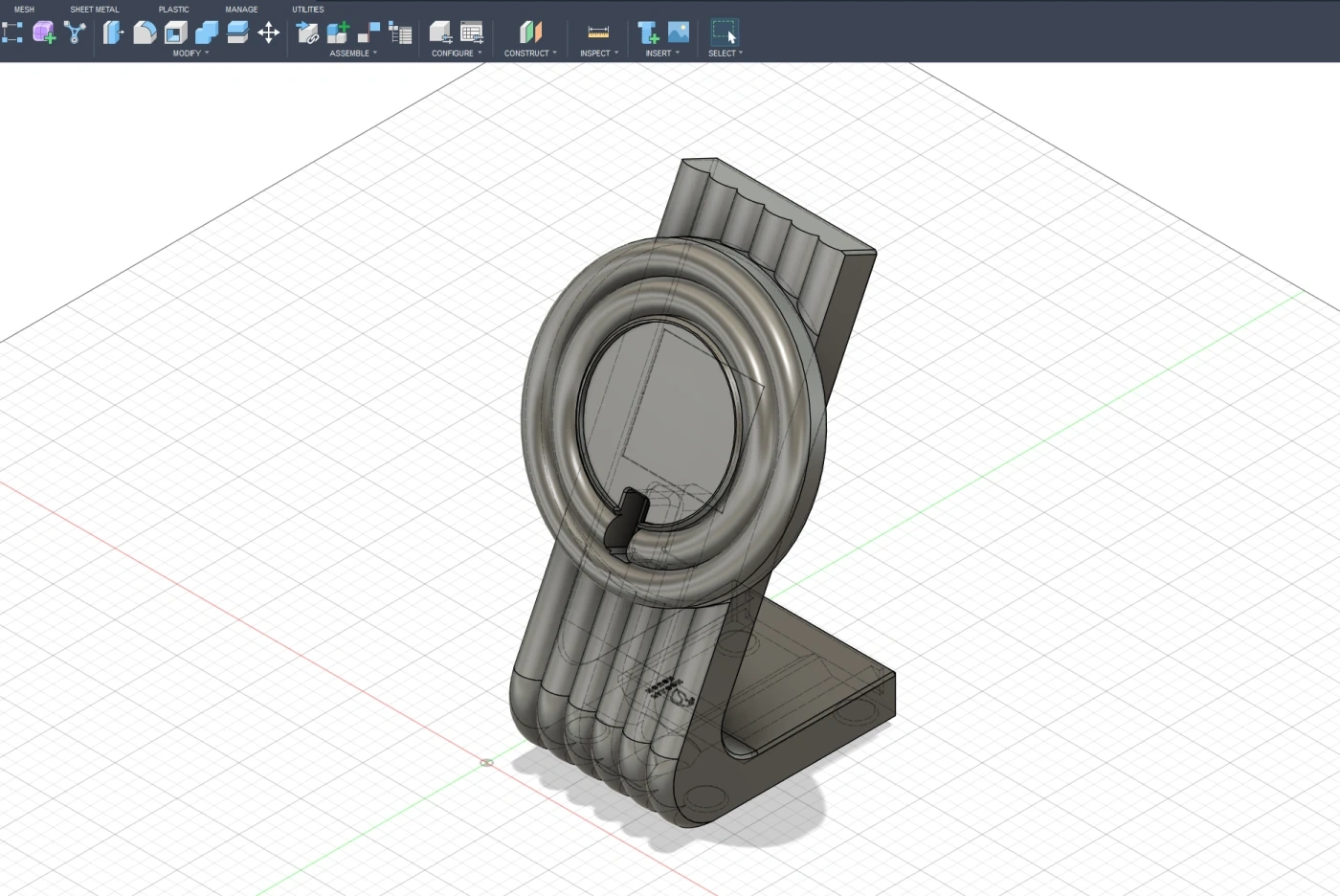Expand the Inspect dropdown menu
Image resolution: width=1340 pixels, height=896 pixels.
tap(599, 54)
